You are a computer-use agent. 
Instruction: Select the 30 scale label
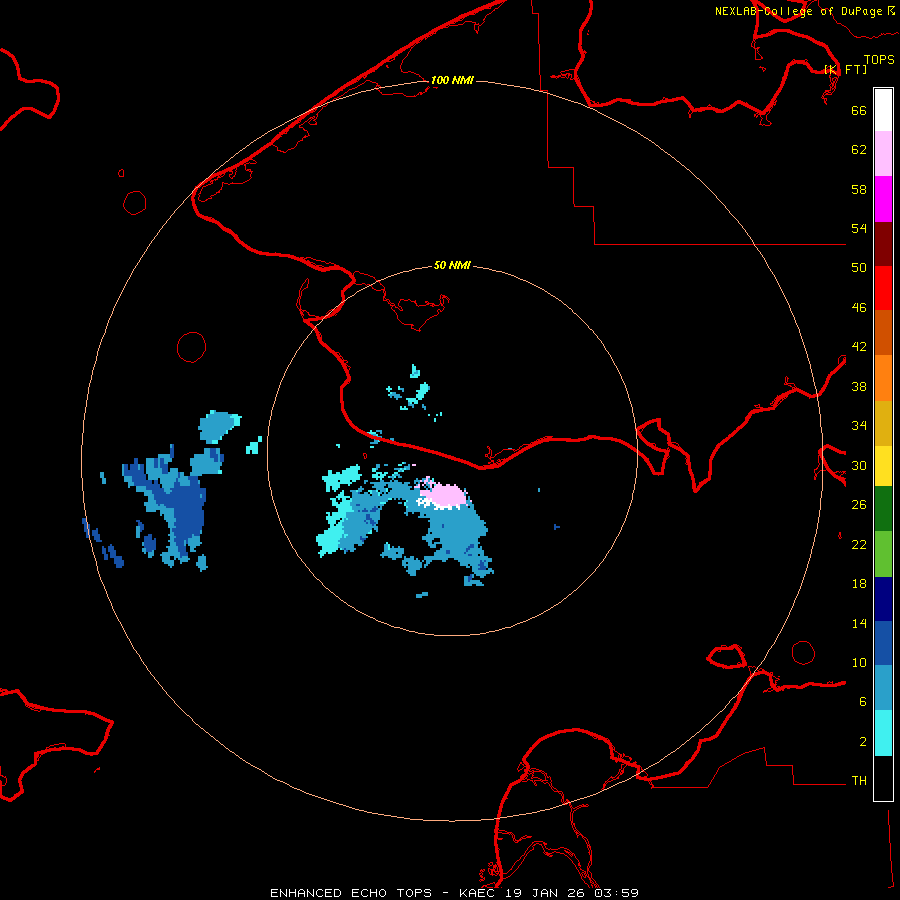point(859,465)
